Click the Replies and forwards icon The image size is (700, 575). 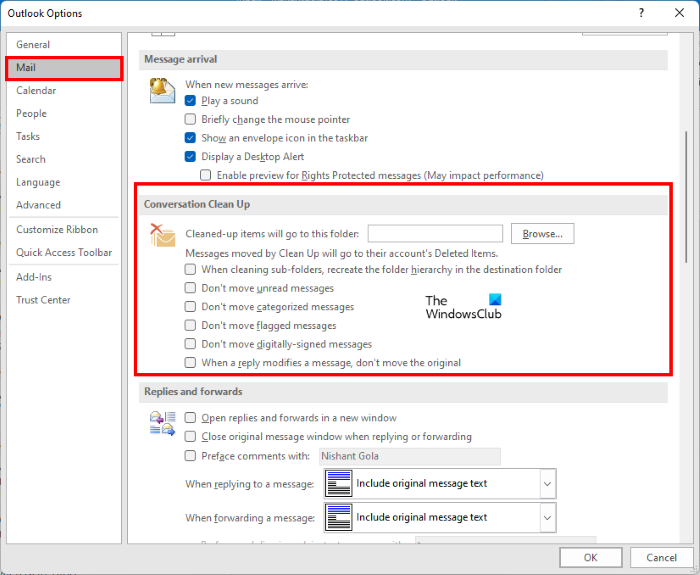click(x=162, y=424)
